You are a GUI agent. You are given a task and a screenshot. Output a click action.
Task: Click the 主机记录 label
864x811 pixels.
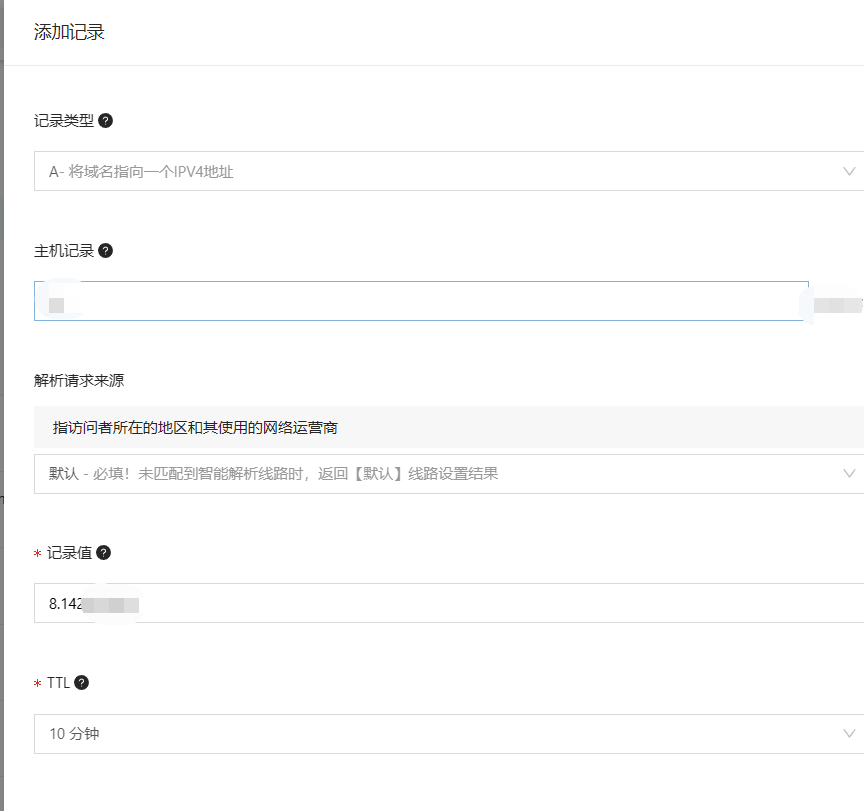(64, 251)
